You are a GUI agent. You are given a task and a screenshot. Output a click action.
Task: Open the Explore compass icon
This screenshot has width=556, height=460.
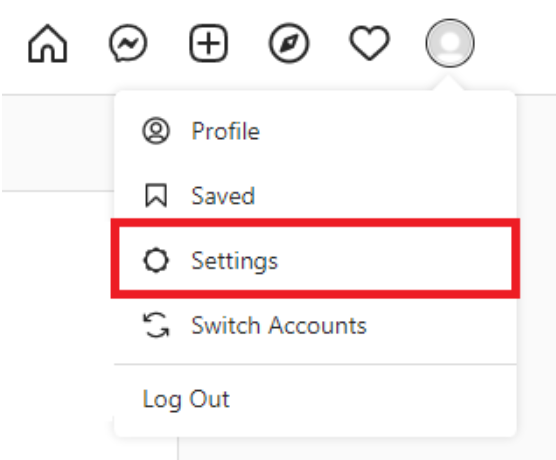pos(289,43)
